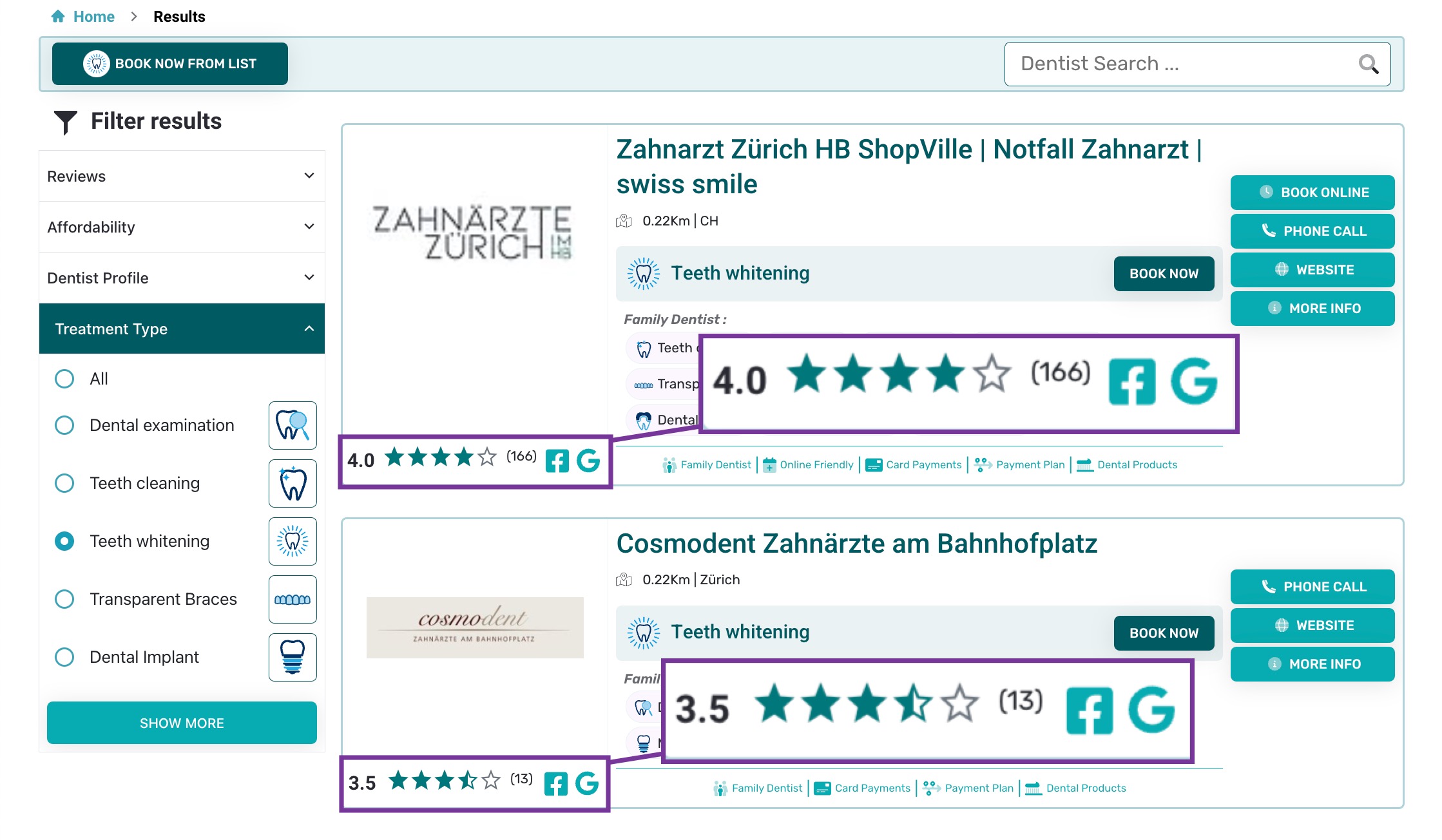Click the Home house icon in breadcrumb
Viewport: 1442px width, 840px height.
(58, 16)
